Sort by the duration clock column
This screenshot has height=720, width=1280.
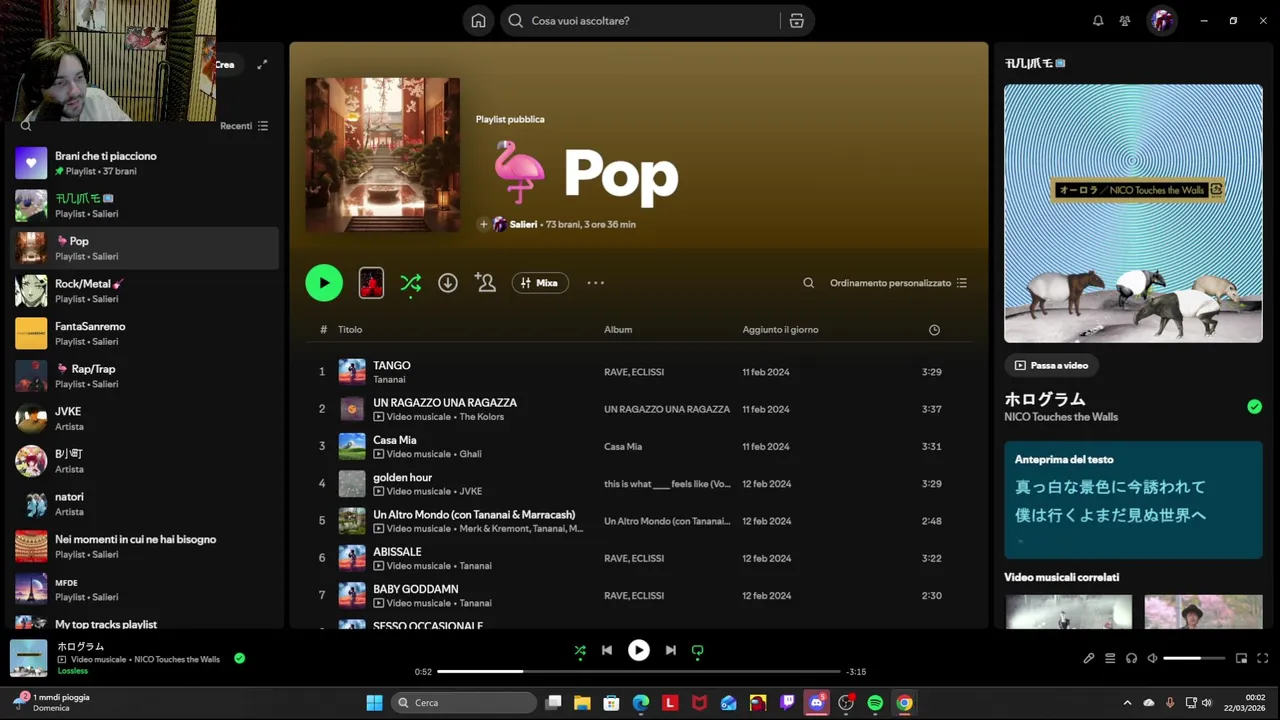pyautogui.click(x=934, y=330)
